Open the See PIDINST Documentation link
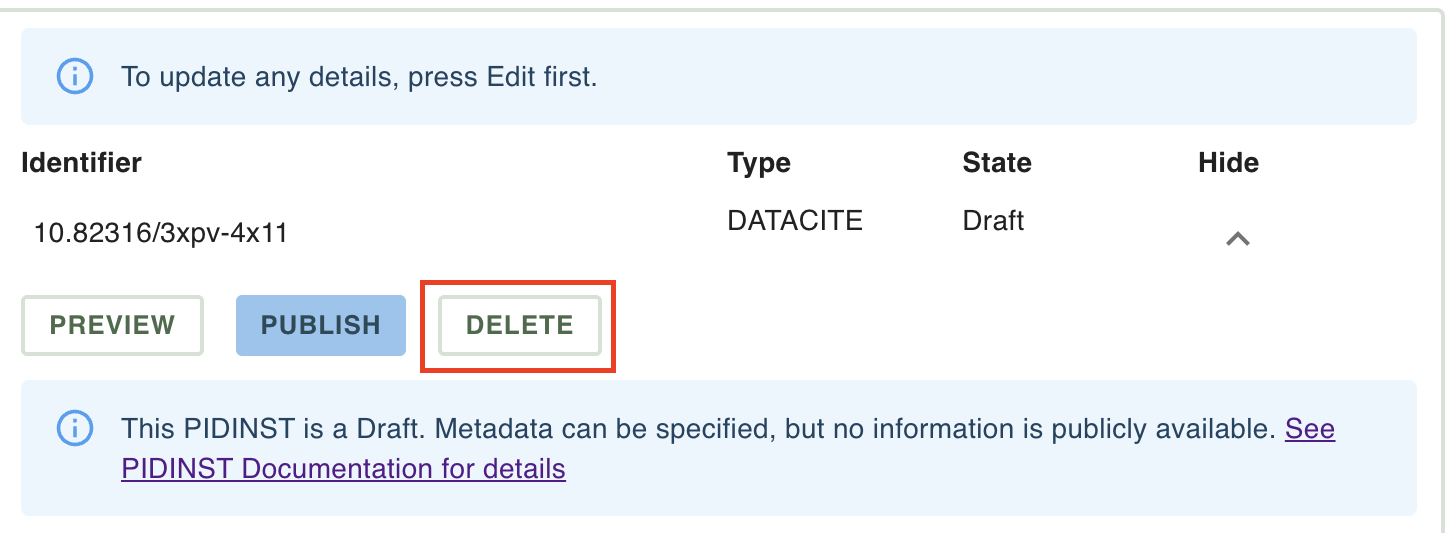 [1310, 429]
